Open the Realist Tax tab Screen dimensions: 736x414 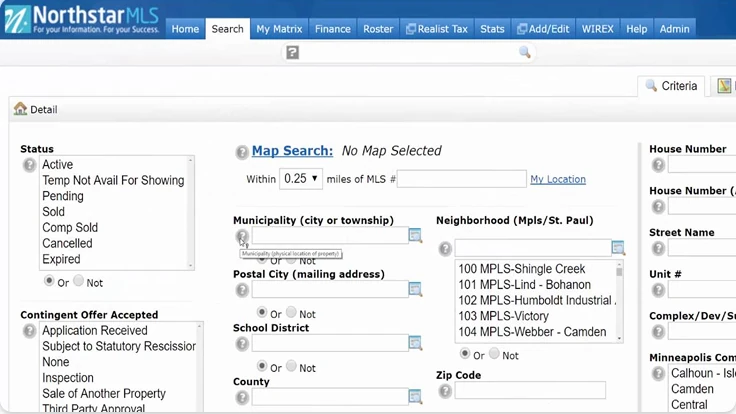pos(437,29)
